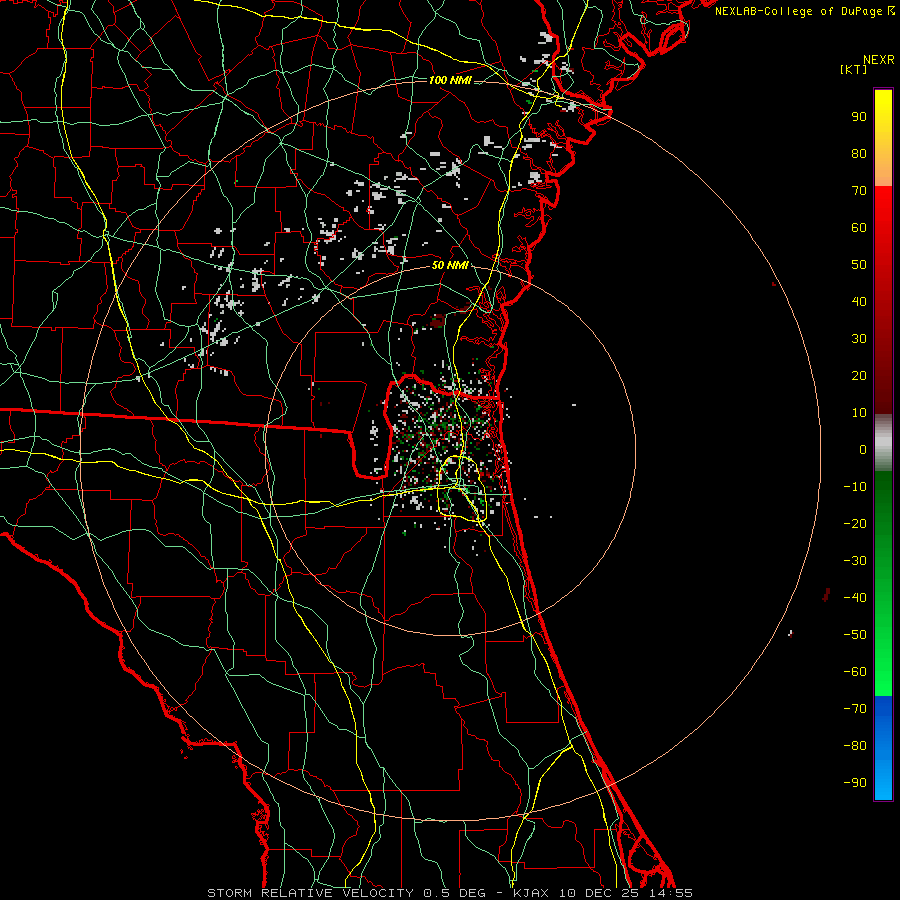The image size is (900, 900).
Task: Click the 10 value on the velocity scale
Action: (859, 413)
